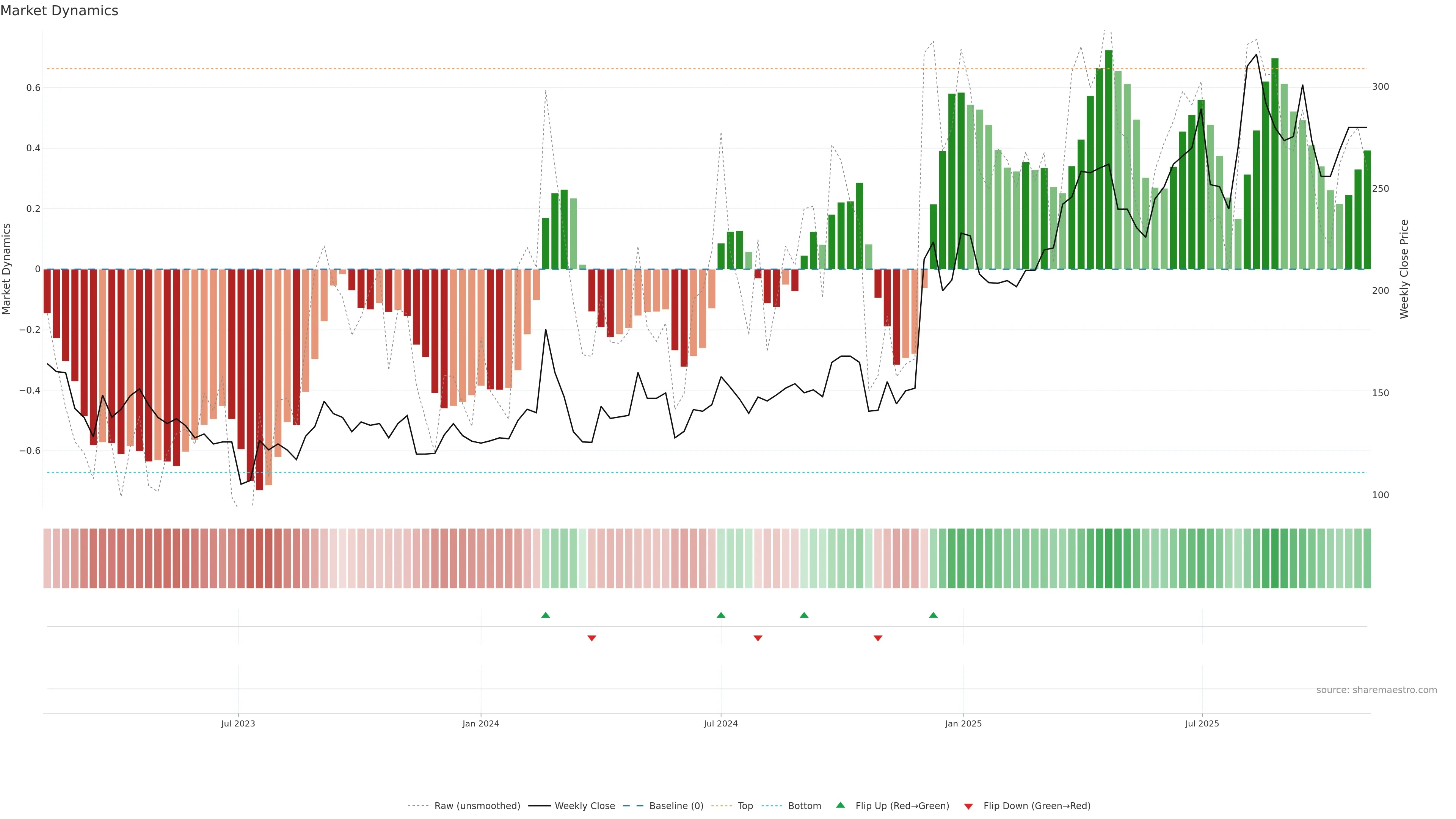Click the red triangle icon in legend
This screenshot has height=819, width=1456.
click(x=968, y=806)
